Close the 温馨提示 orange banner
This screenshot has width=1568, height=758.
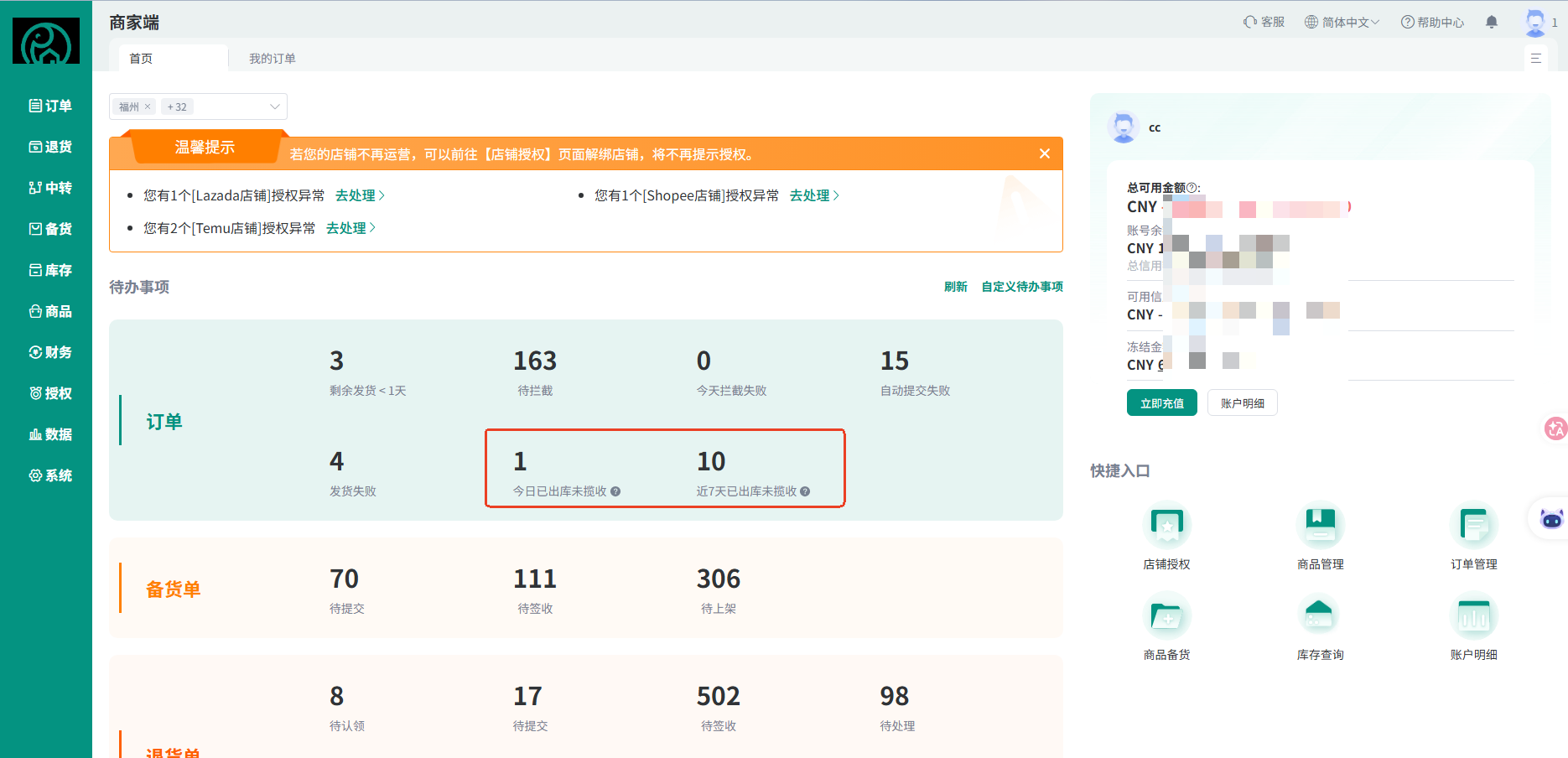coord(1045,153)
